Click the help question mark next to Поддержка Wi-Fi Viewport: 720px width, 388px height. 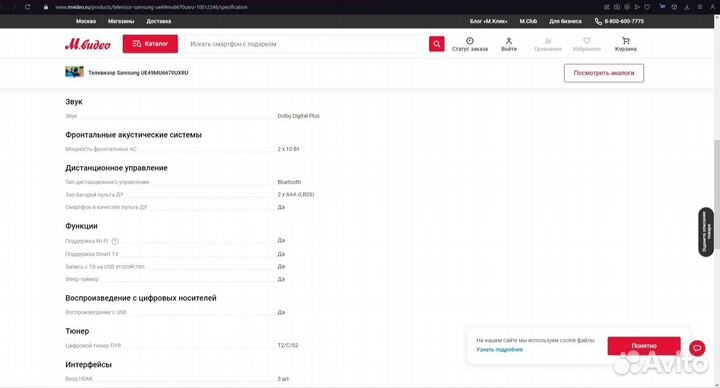tap(115, 241)
